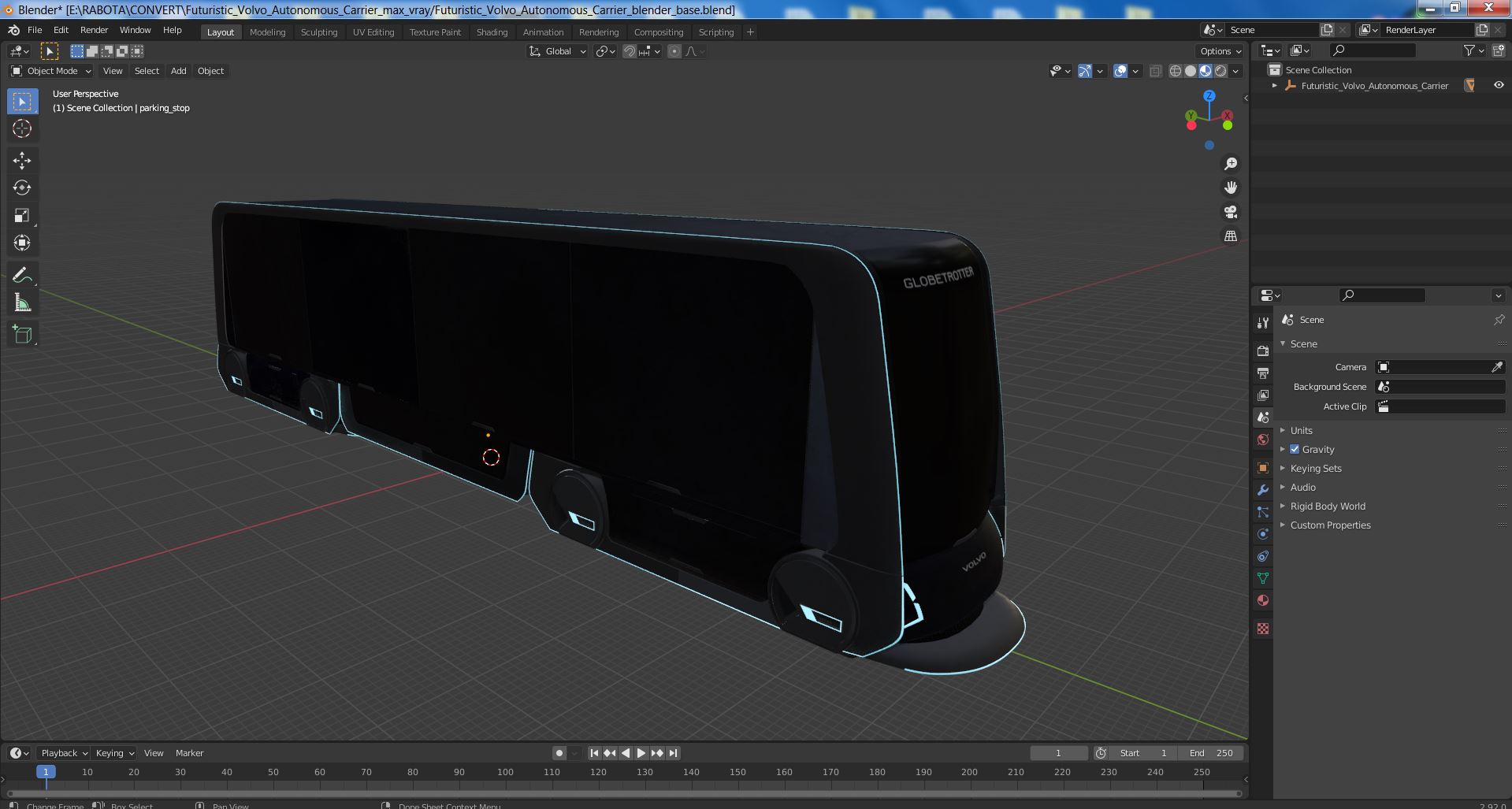Switch to the UV Editing workspace tab

[373, 32]
